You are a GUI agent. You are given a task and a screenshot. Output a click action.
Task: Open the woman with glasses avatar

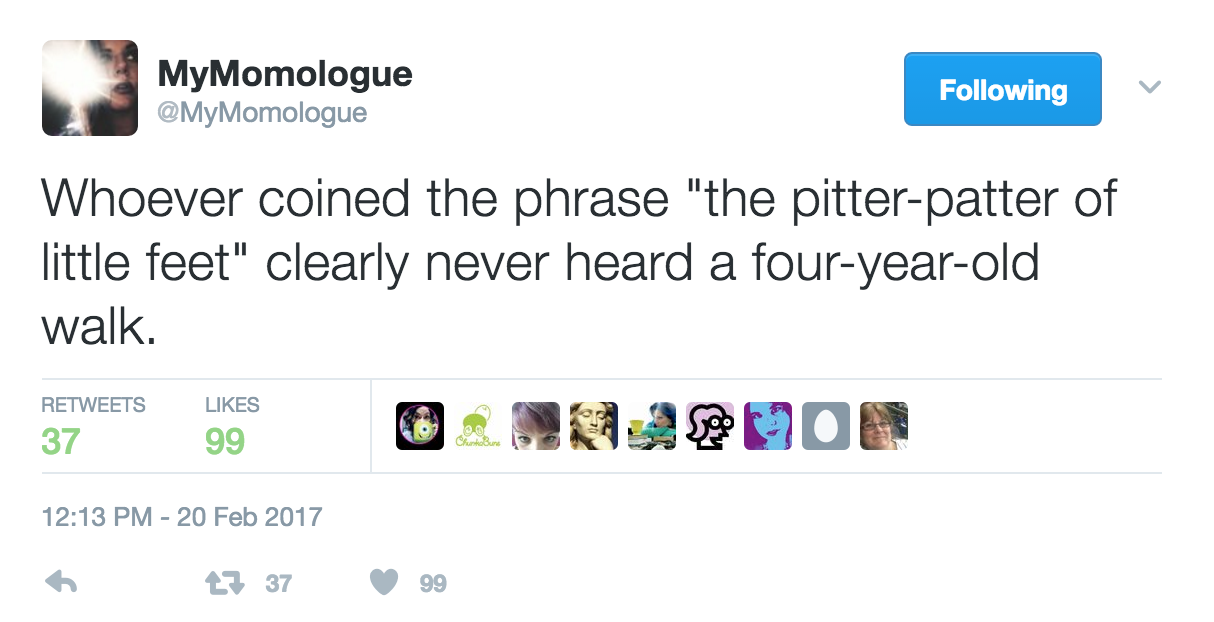(884, 426)
